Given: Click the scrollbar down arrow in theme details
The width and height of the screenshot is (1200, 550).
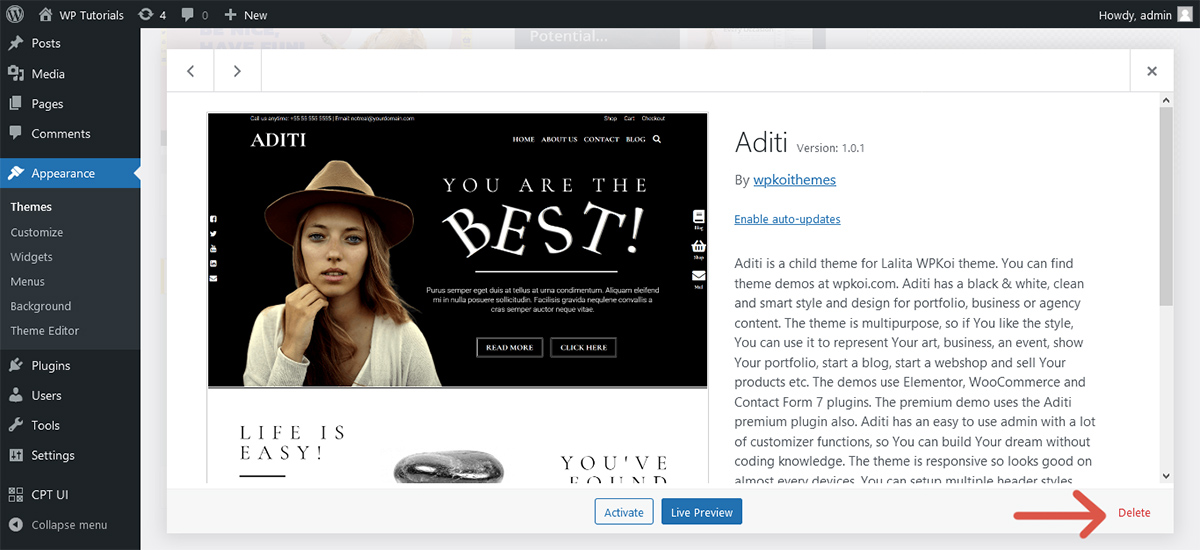Looking at the screenshot, I should click(1166, 477).
